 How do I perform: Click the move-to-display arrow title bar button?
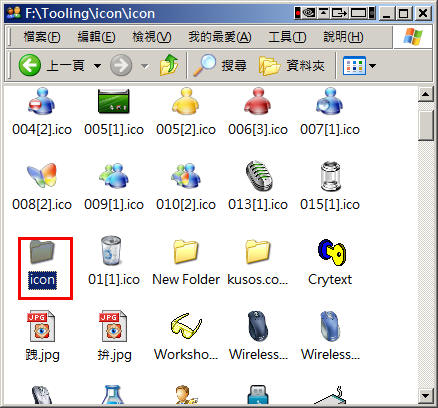point(339,13)
